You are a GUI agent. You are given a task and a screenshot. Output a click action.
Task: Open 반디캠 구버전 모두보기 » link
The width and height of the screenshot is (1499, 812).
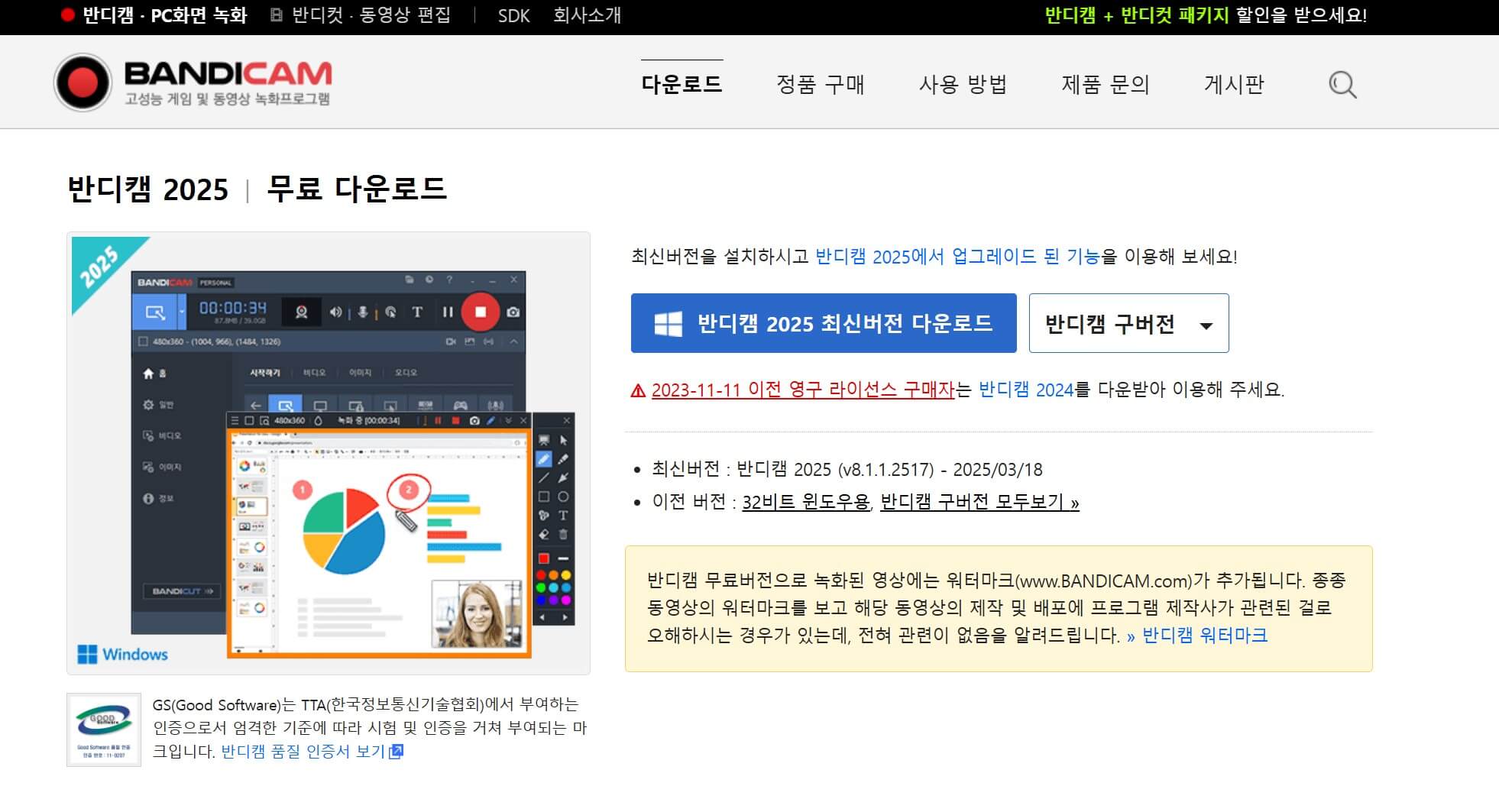979,502
